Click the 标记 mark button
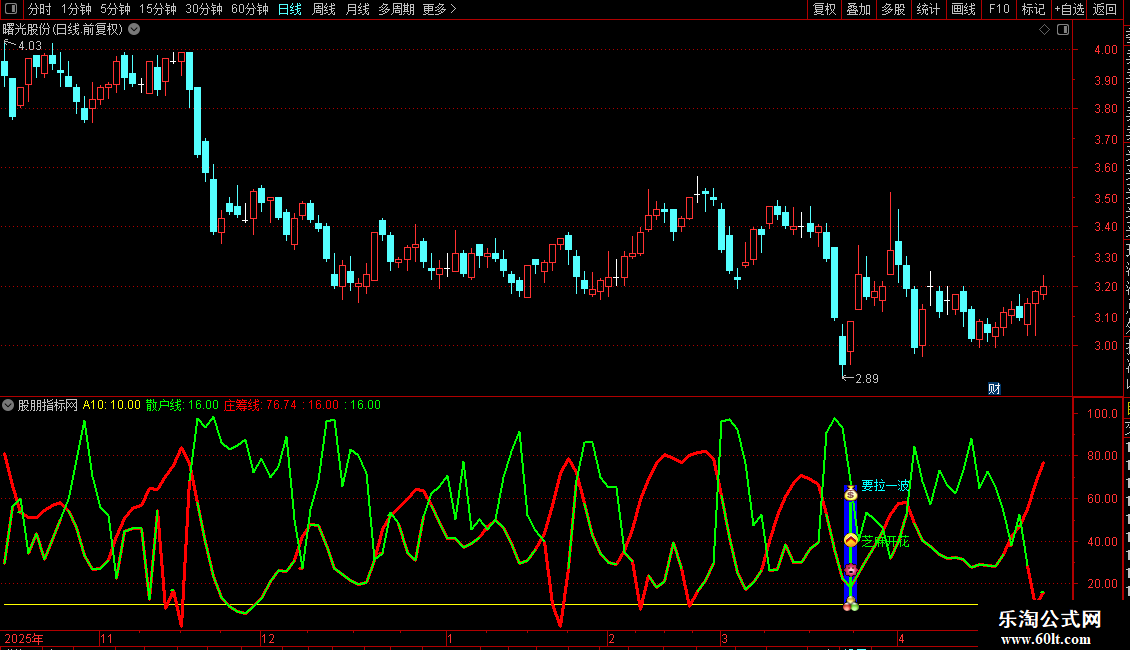Screen dimensions: 1130x650 point(1033,9)
